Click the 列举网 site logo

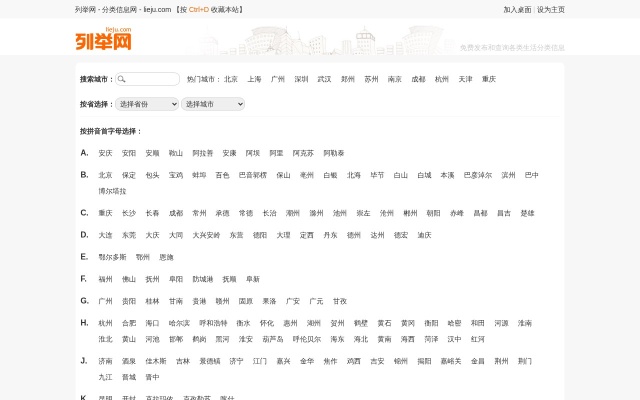[x=103, y=40]
